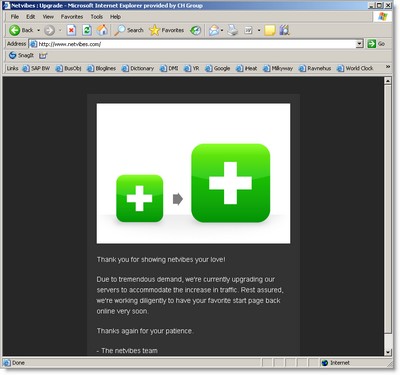Go to the Home page icon

coord(102,30)
